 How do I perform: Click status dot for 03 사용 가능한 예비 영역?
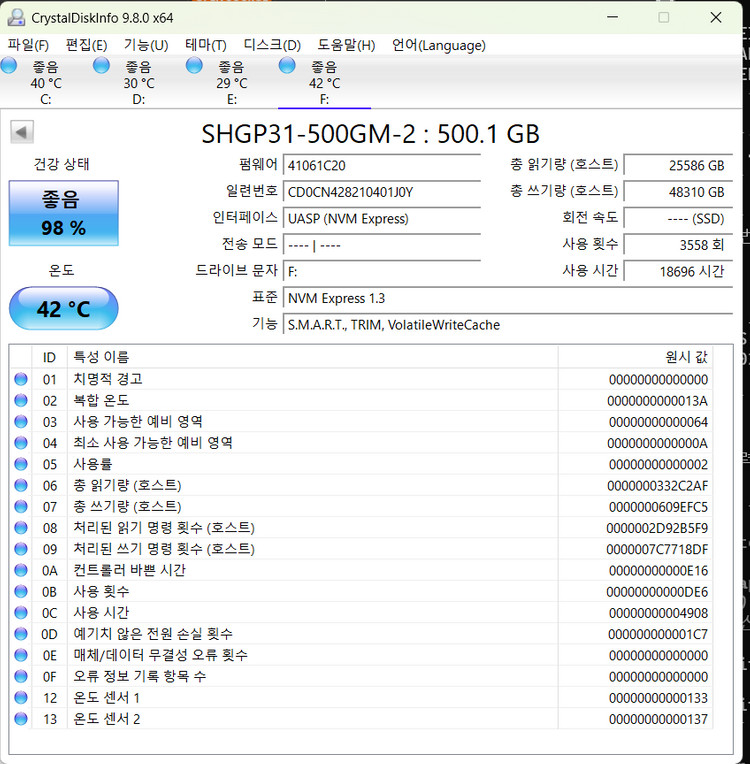click(21, 421)
